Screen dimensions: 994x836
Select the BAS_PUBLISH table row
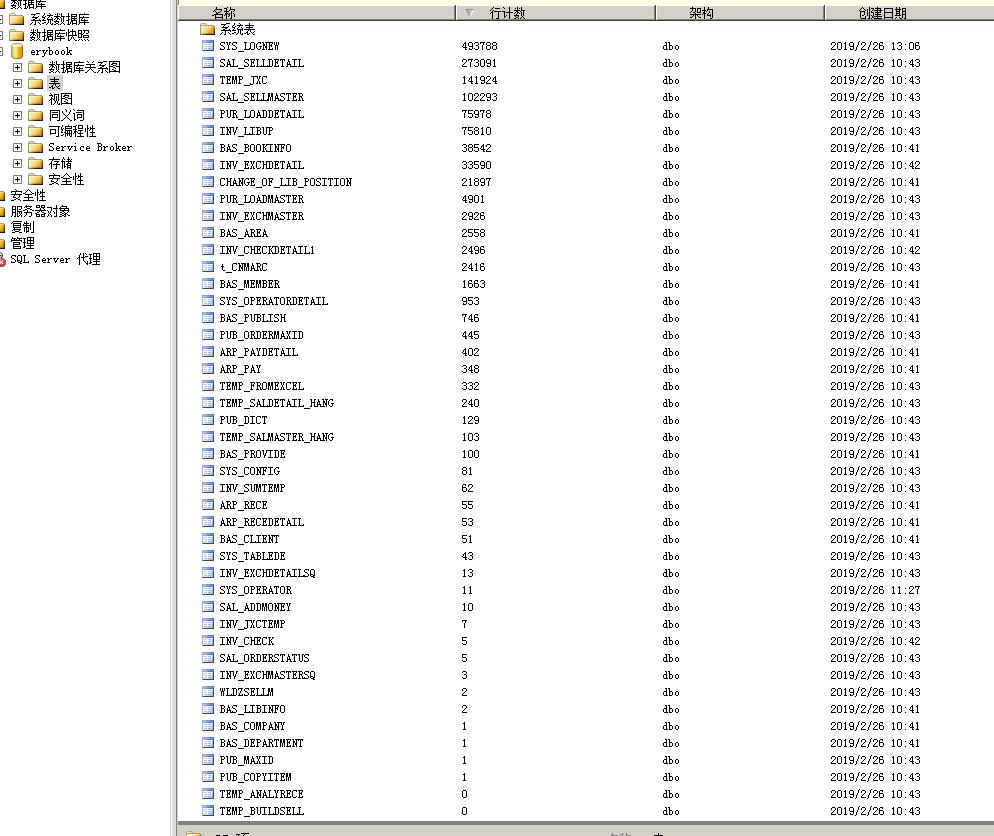(252, 318)
